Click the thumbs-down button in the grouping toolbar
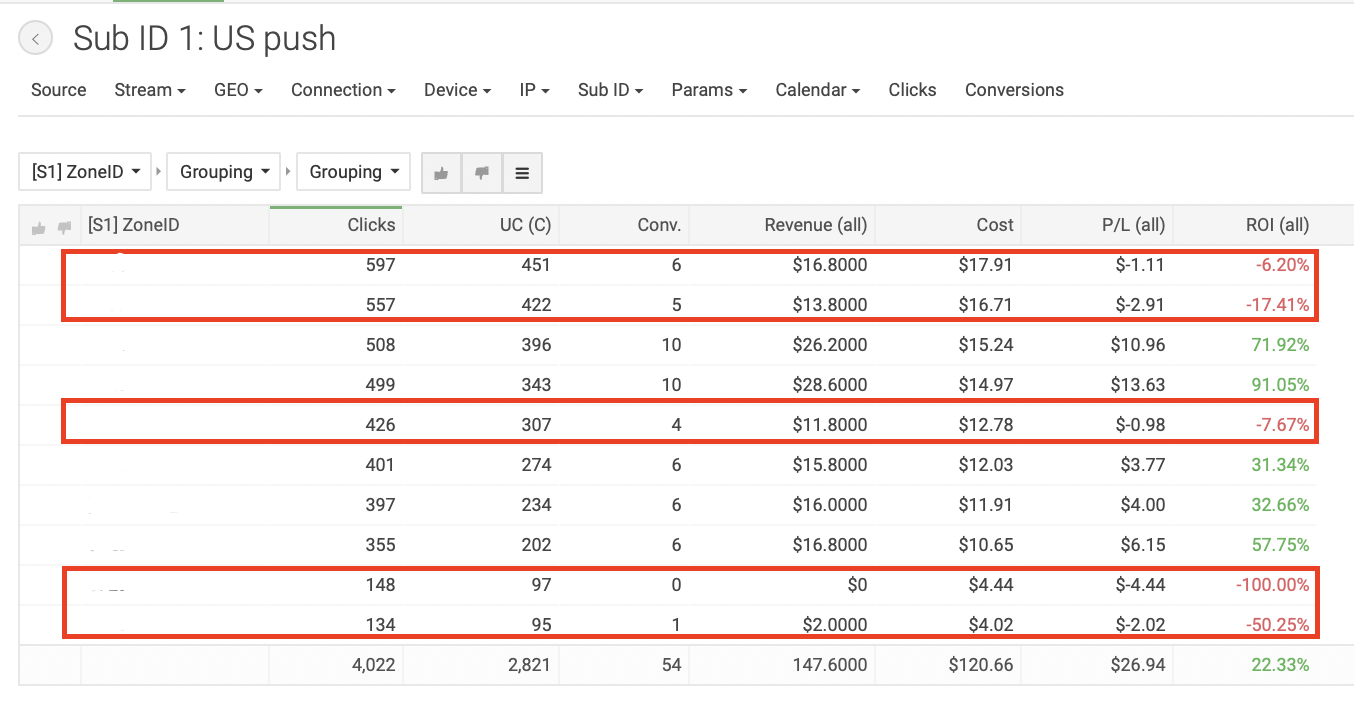The height and width of the screenshot is (712, 1354). point(482,173)
